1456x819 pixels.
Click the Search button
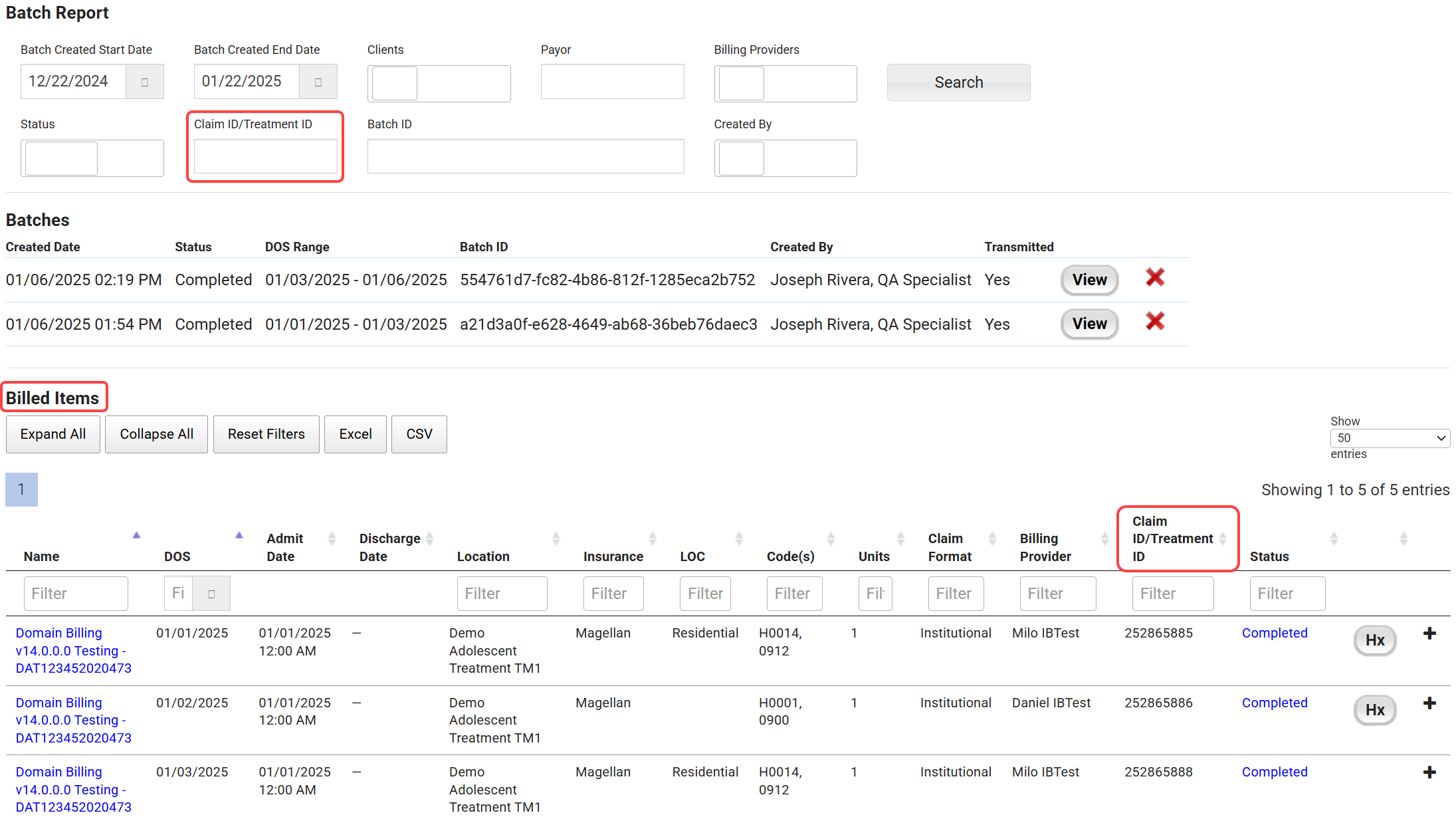click(958, 82)
